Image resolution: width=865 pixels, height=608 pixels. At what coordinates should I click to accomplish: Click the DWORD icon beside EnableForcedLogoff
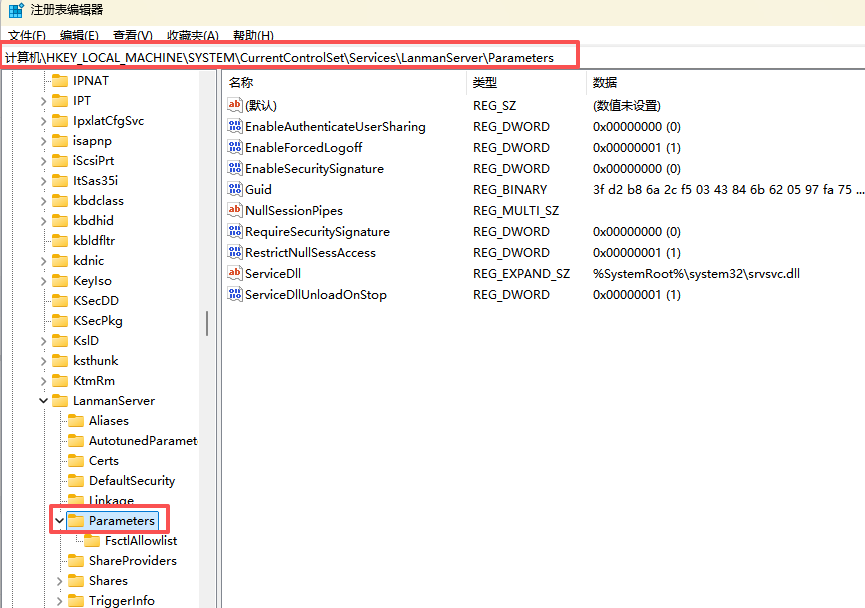click(x=235, y=148)
